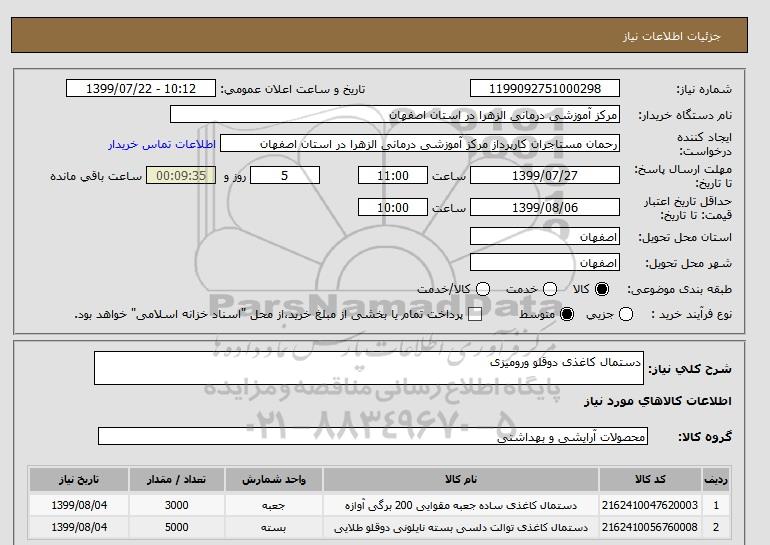
Task: Click need date 1399/08/04 in row 2
Action: tap(79, 527)
